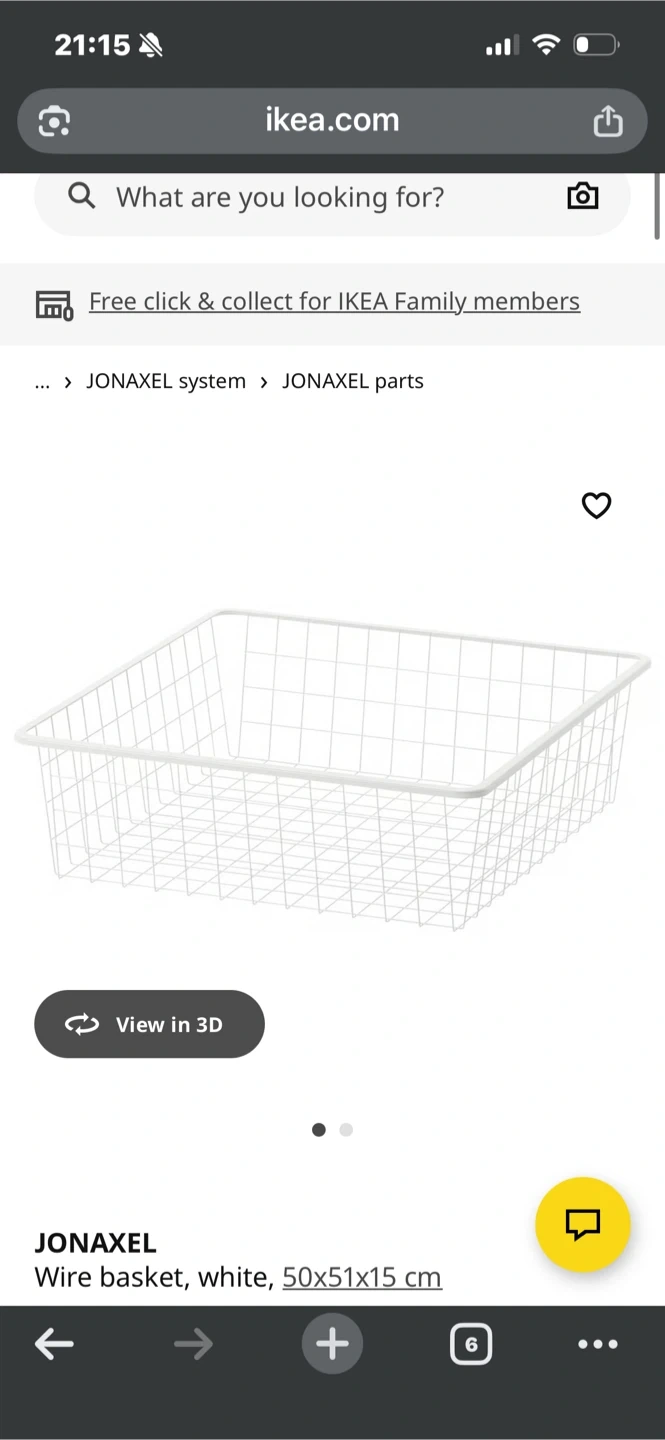This screenshot has height=1440, width=665.
Task: Open JONAXEL parts breadcrumb
Action: 353,382
